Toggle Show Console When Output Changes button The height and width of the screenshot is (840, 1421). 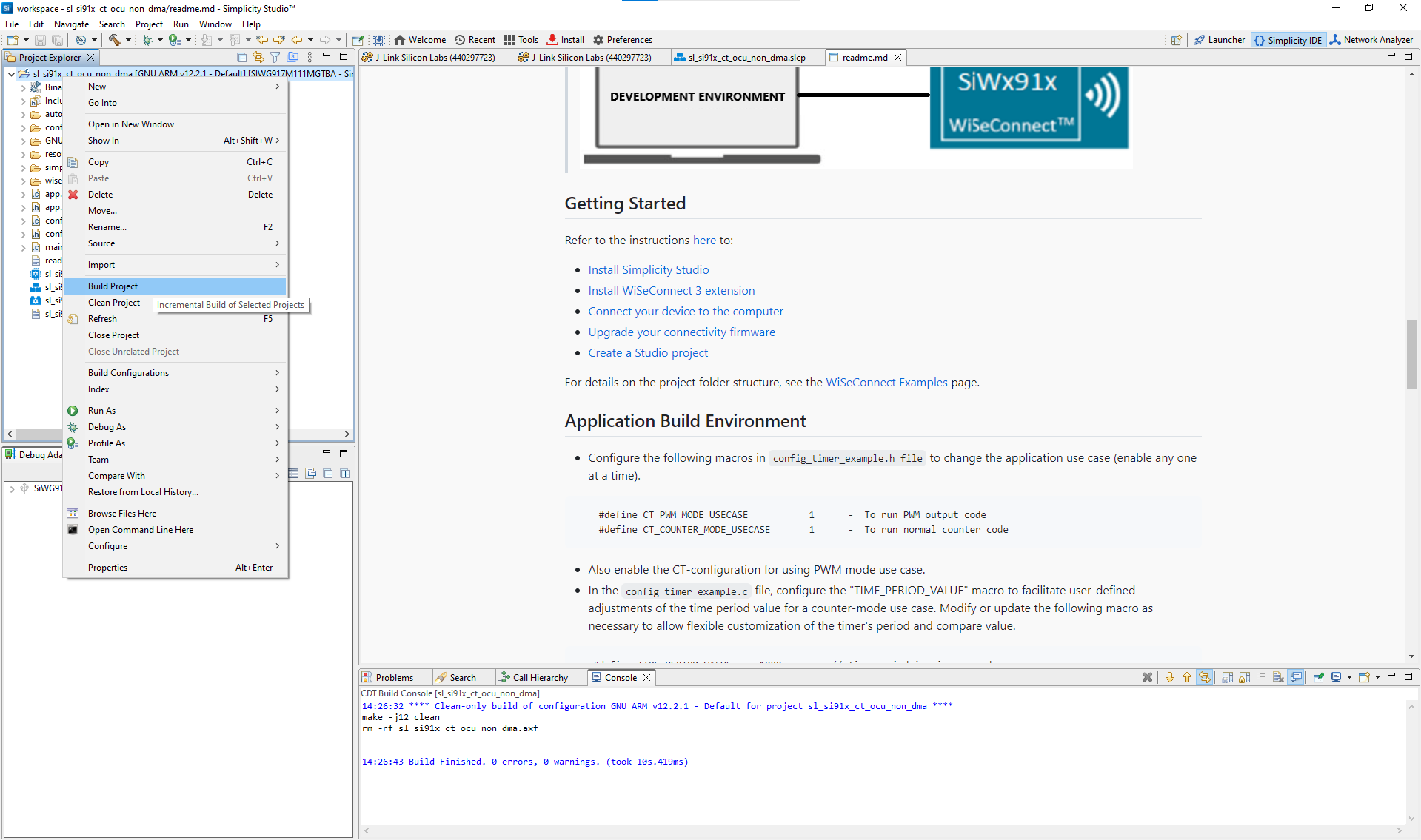(x=1296, y=677)
